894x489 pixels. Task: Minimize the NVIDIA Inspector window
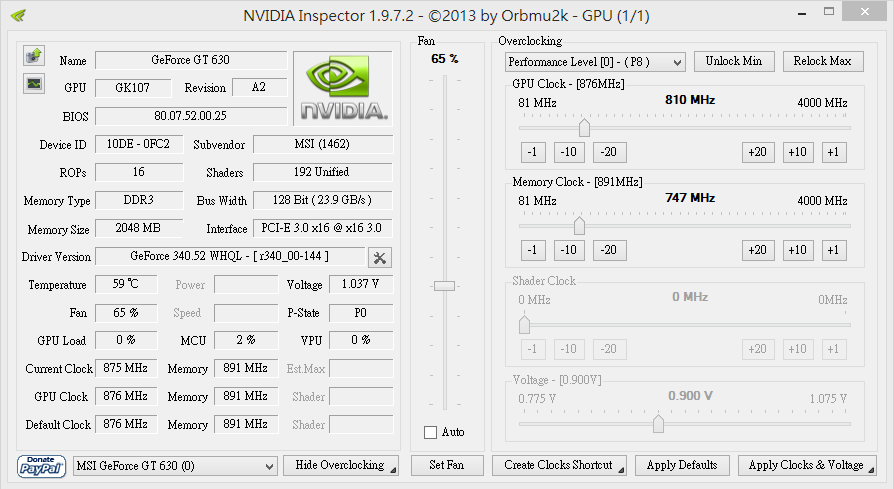(802, 13)
